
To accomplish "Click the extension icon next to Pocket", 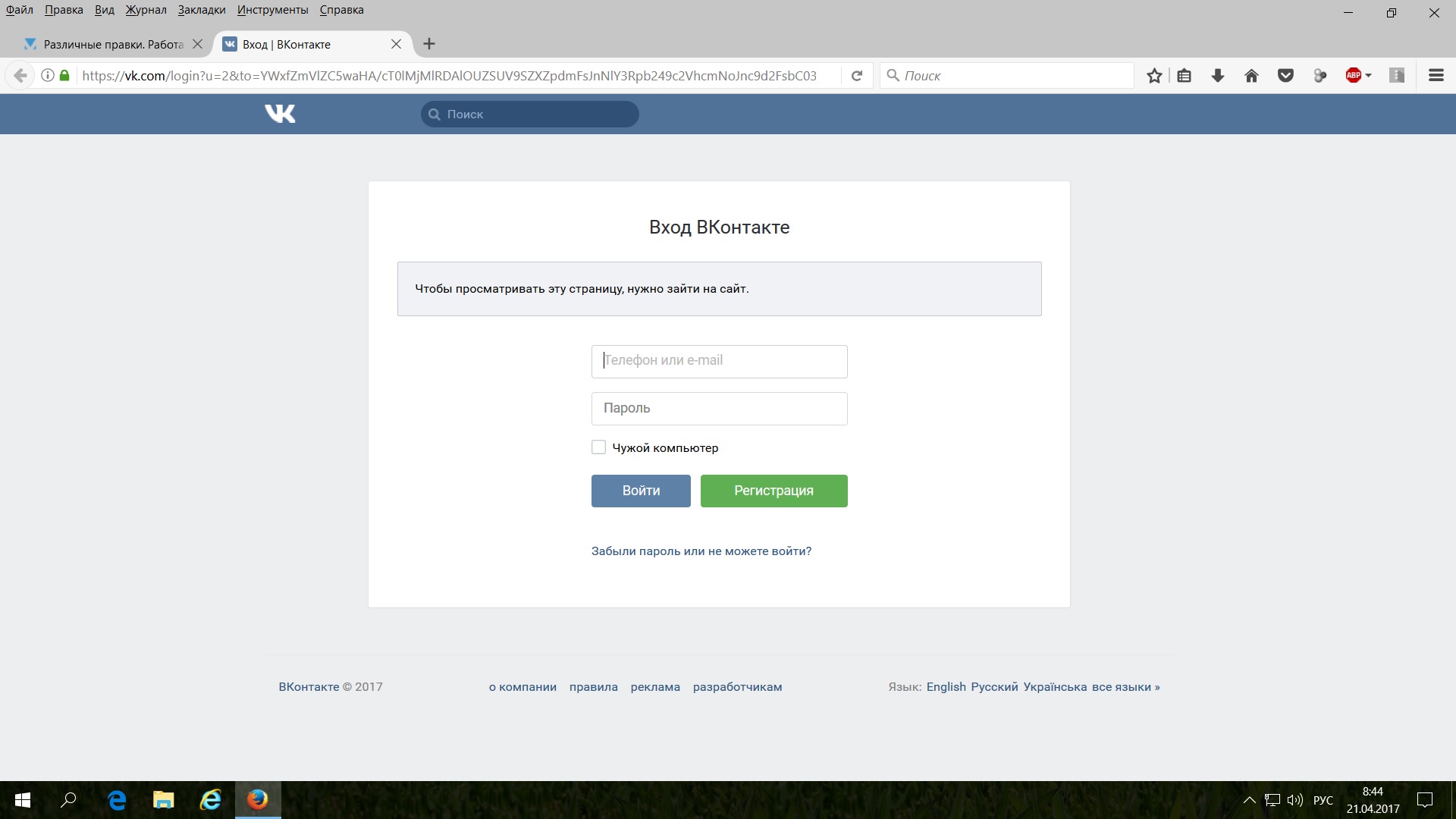I will pos(1320,76).
